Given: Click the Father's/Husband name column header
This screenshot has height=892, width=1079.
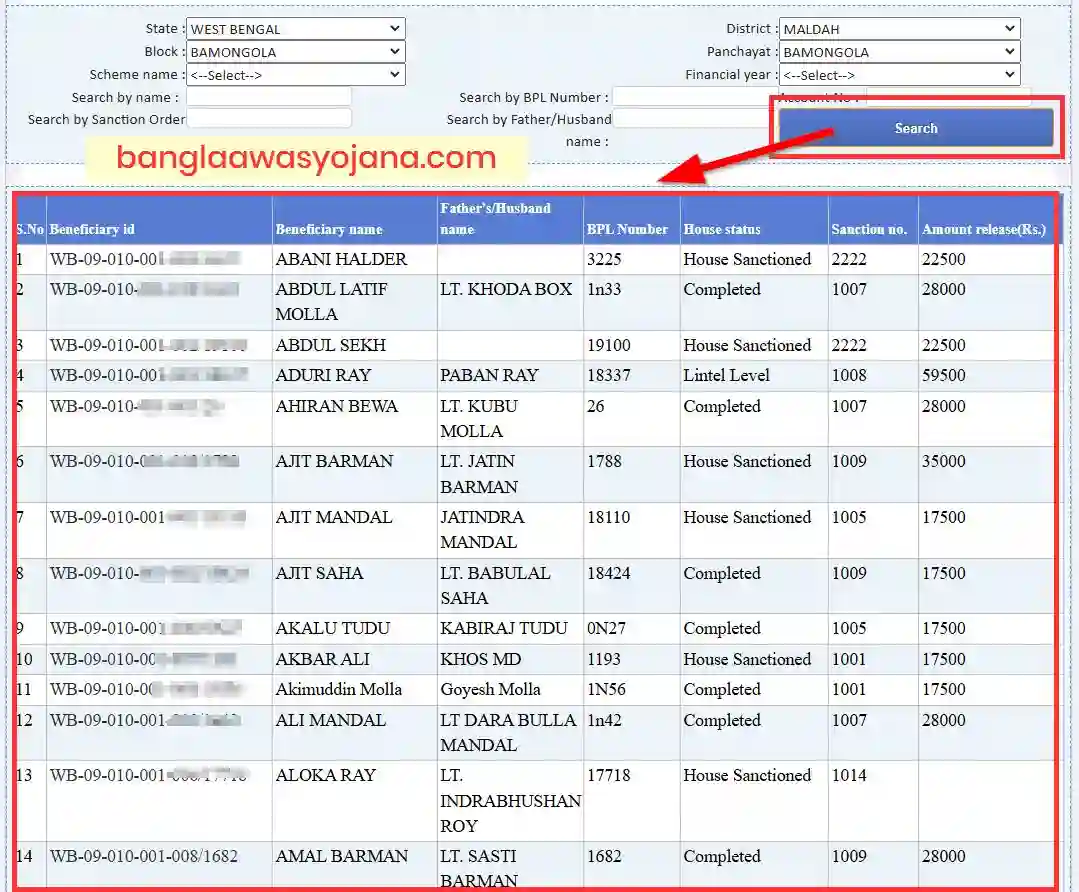Looking at the screenshot, I should click(495, 218).
